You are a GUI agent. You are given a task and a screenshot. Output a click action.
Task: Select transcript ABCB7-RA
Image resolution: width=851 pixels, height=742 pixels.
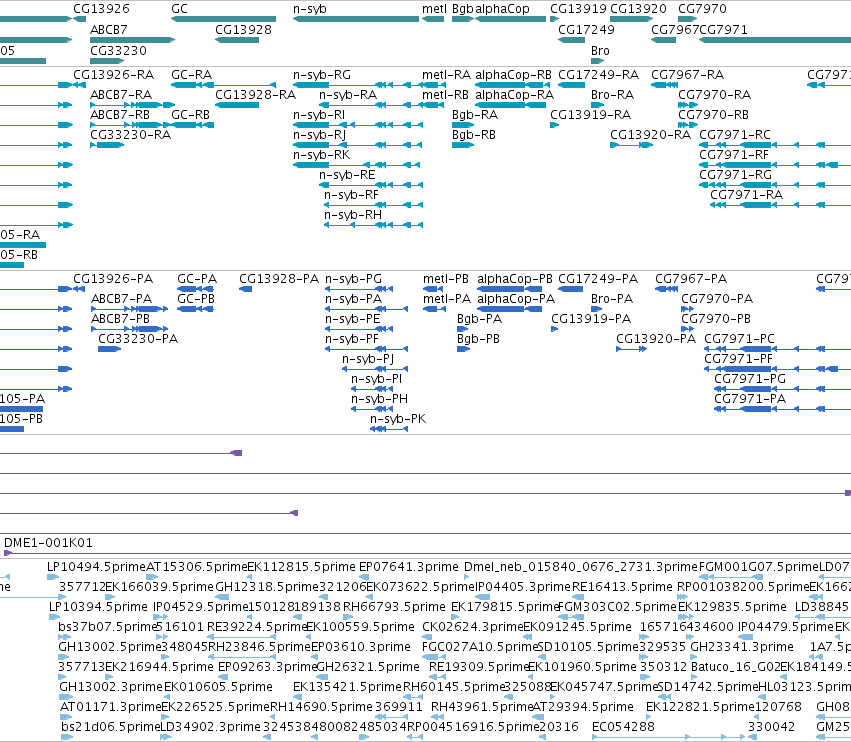121,94
